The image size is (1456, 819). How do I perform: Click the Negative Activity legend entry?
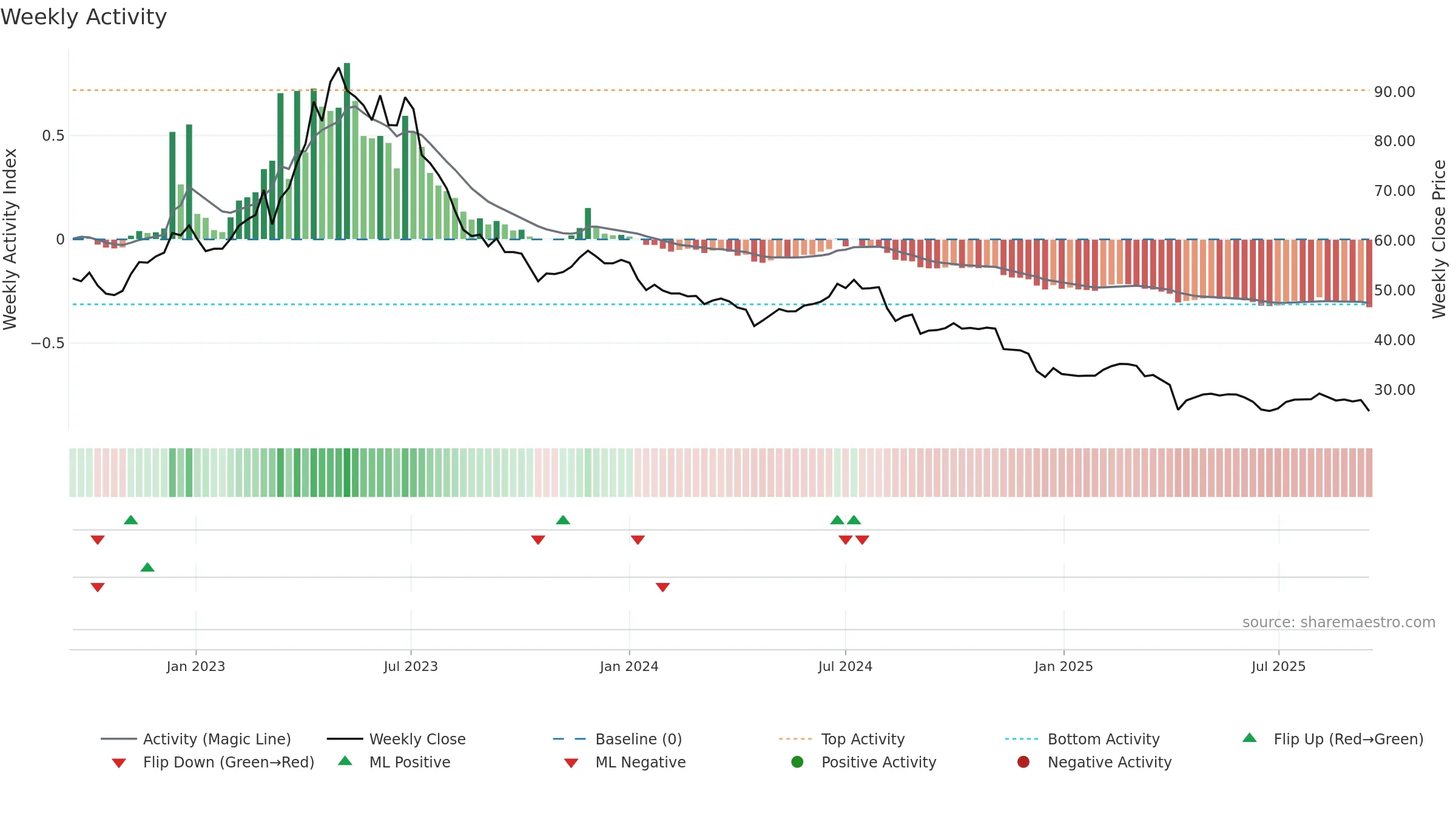click(x=1094, y=762)
